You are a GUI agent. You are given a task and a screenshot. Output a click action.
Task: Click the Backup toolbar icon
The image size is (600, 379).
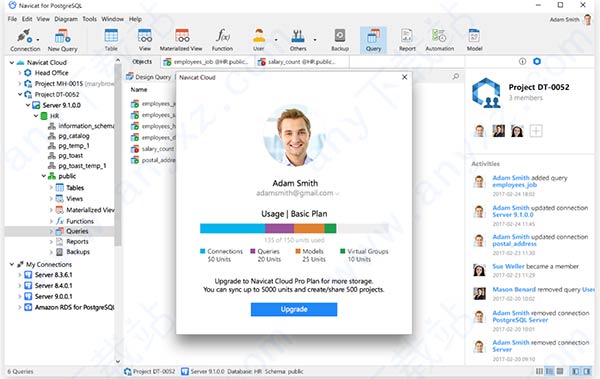tap(340, 40)
